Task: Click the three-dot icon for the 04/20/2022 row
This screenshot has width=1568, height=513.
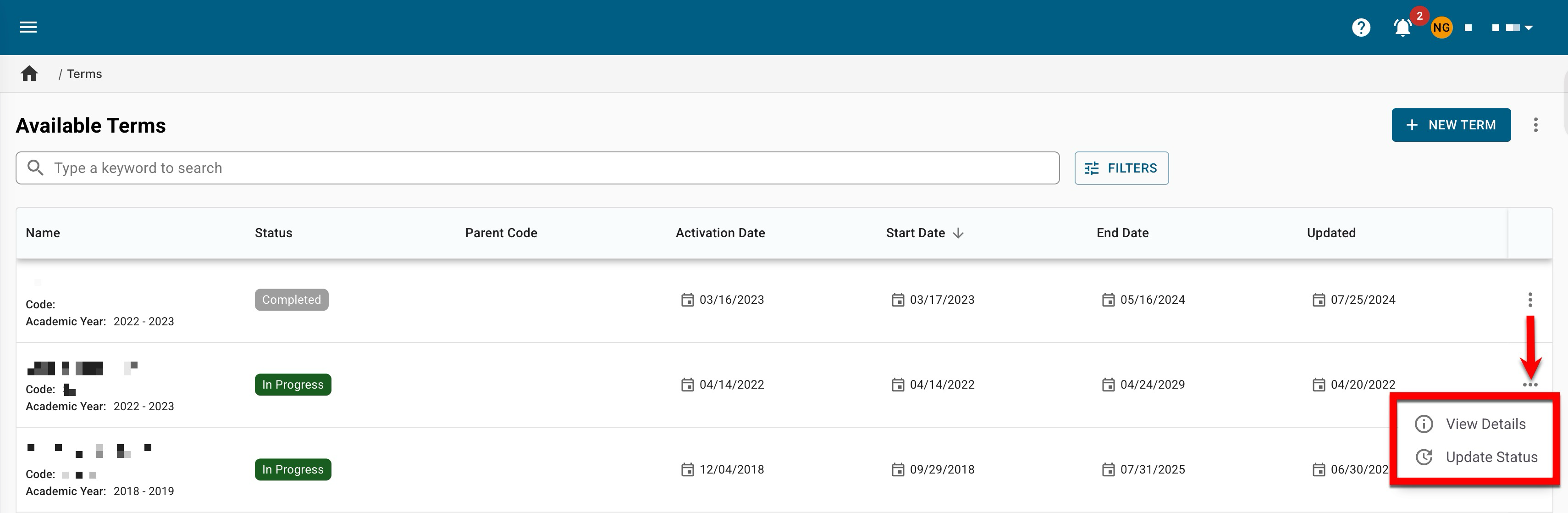Action: (x=1530, y=385)
